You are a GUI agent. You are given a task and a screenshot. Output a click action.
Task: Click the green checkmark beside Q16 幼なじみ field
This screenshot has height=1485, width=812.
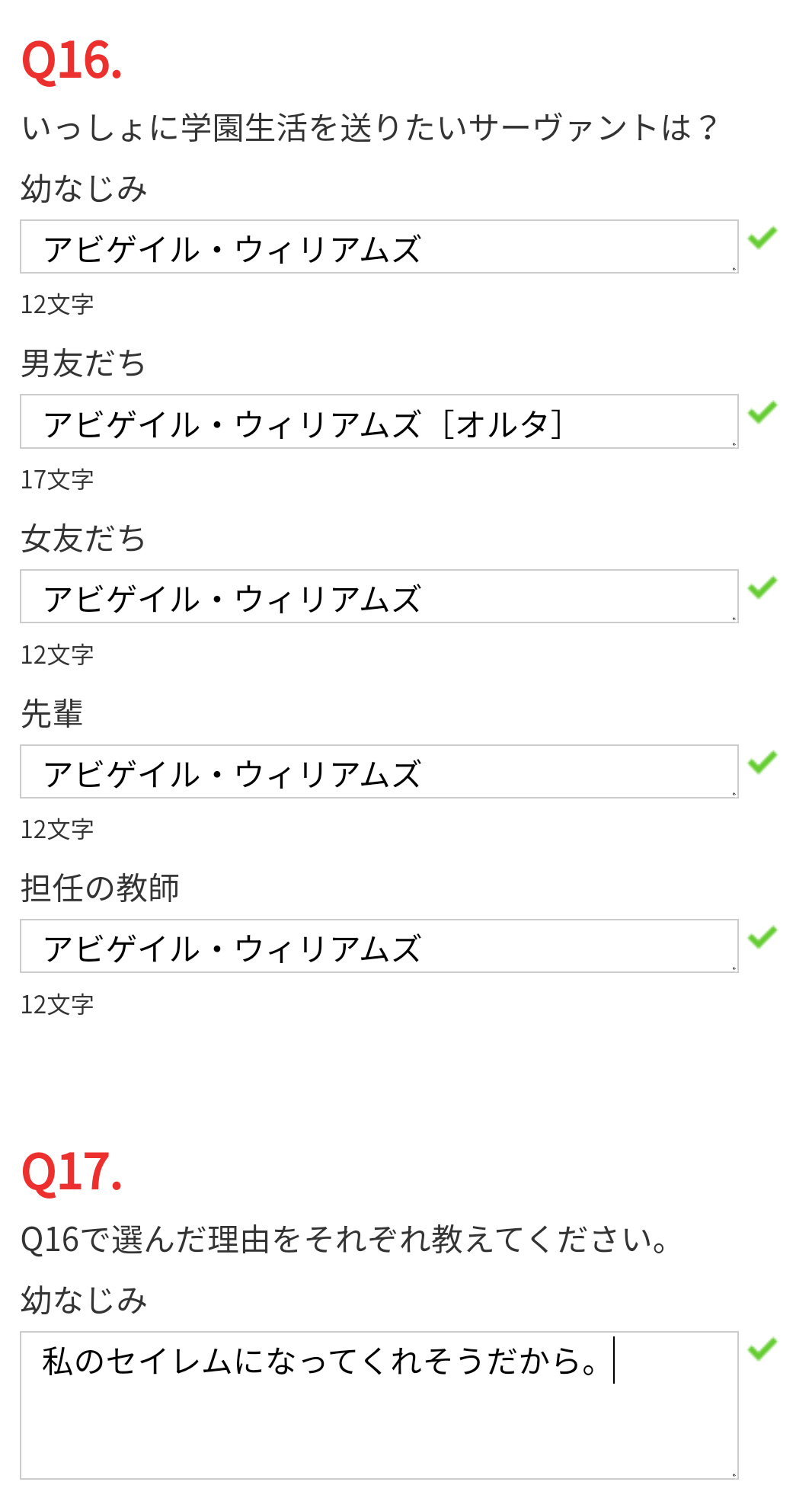762,238
